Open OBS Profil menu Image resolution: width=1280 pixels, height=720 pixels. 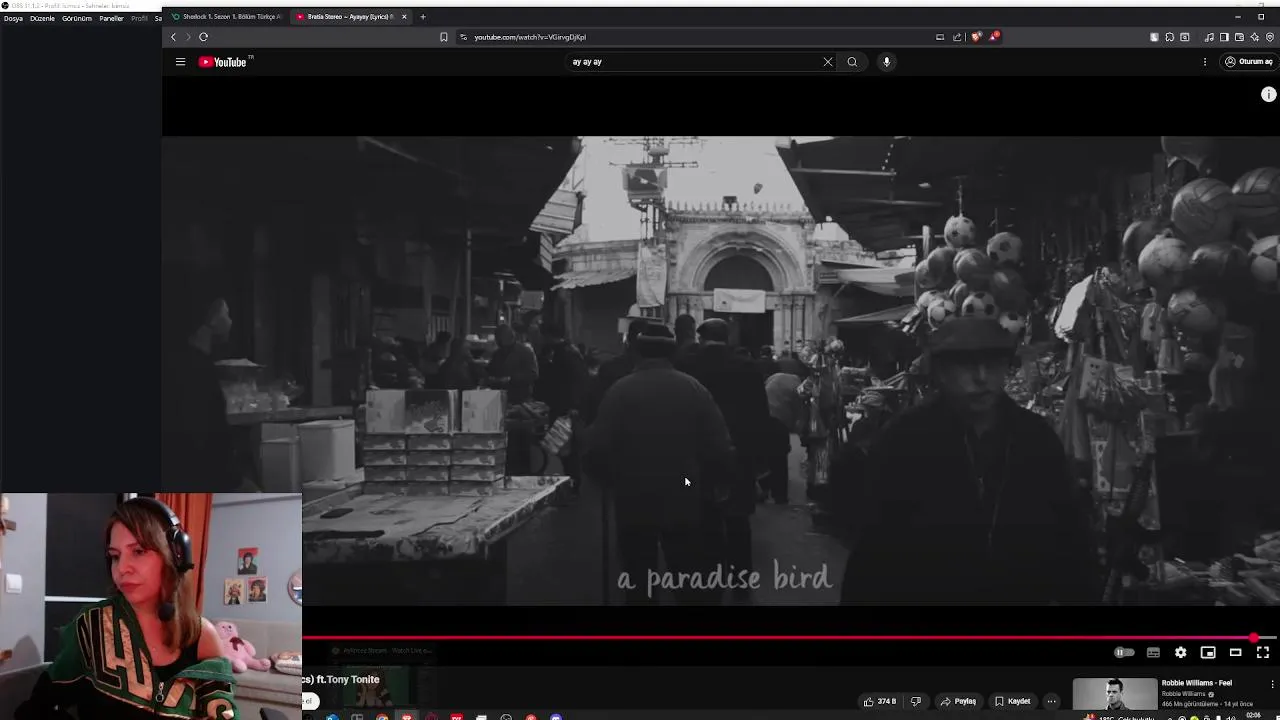139,18
